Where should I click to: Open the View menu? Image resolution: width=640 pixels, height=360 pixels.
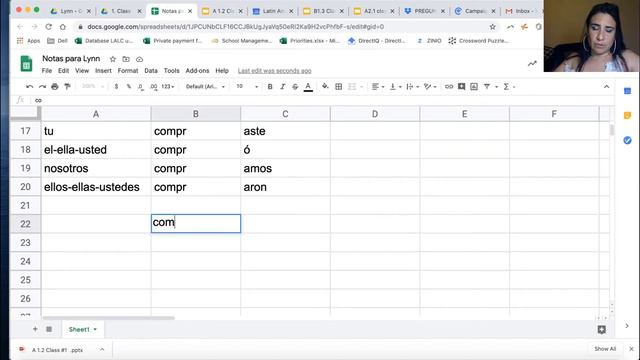(x=82, y=71)
